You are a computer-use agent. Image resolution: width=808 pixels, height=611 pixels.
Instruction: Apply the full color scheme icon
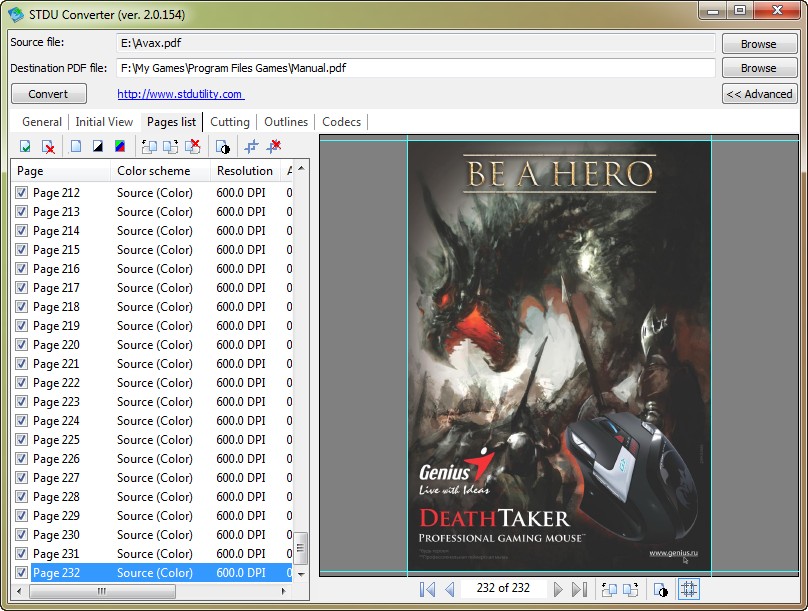[120, 147]
